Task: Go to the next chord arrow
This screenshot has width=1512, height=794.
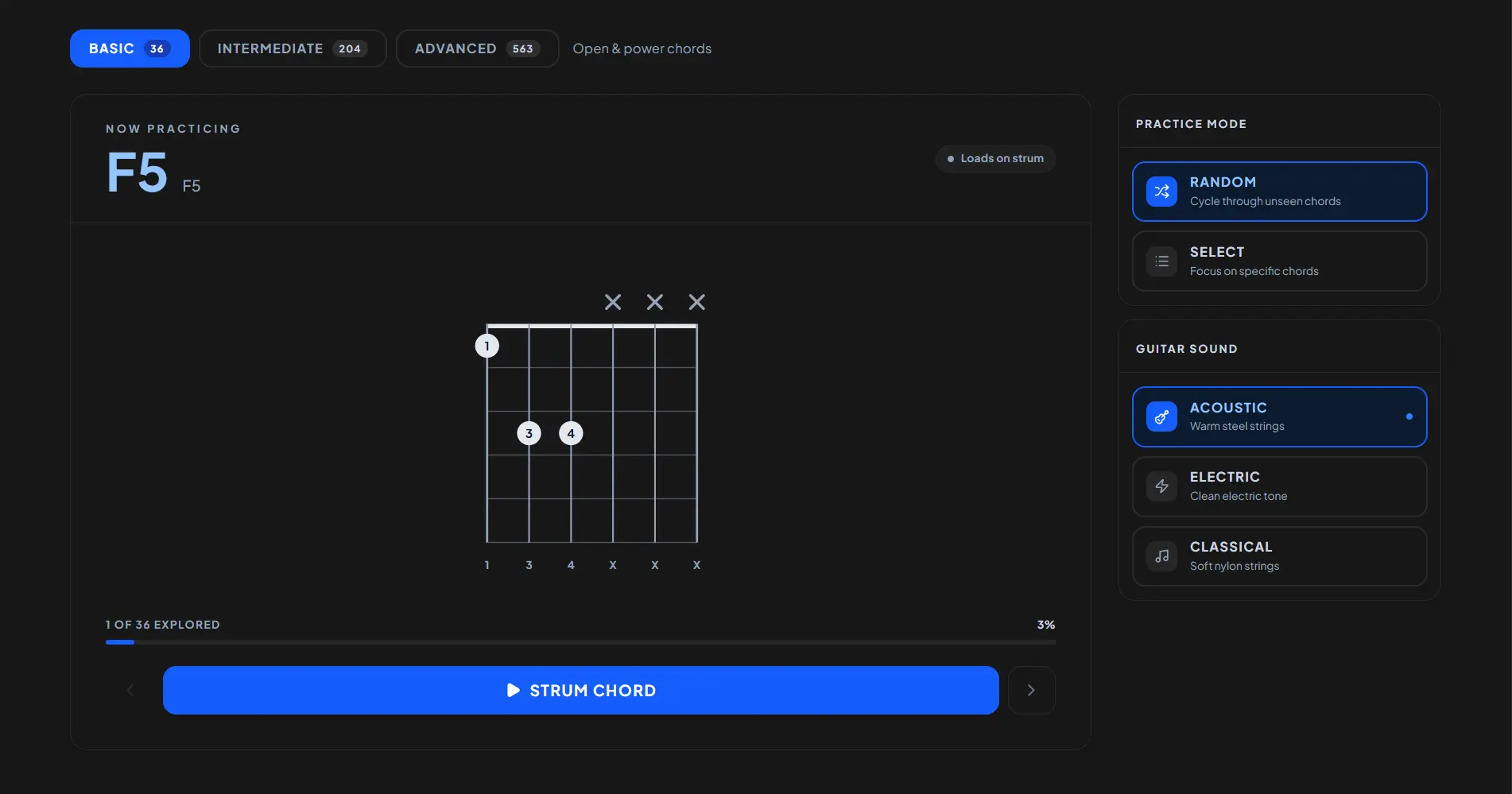Action: 1031,690
